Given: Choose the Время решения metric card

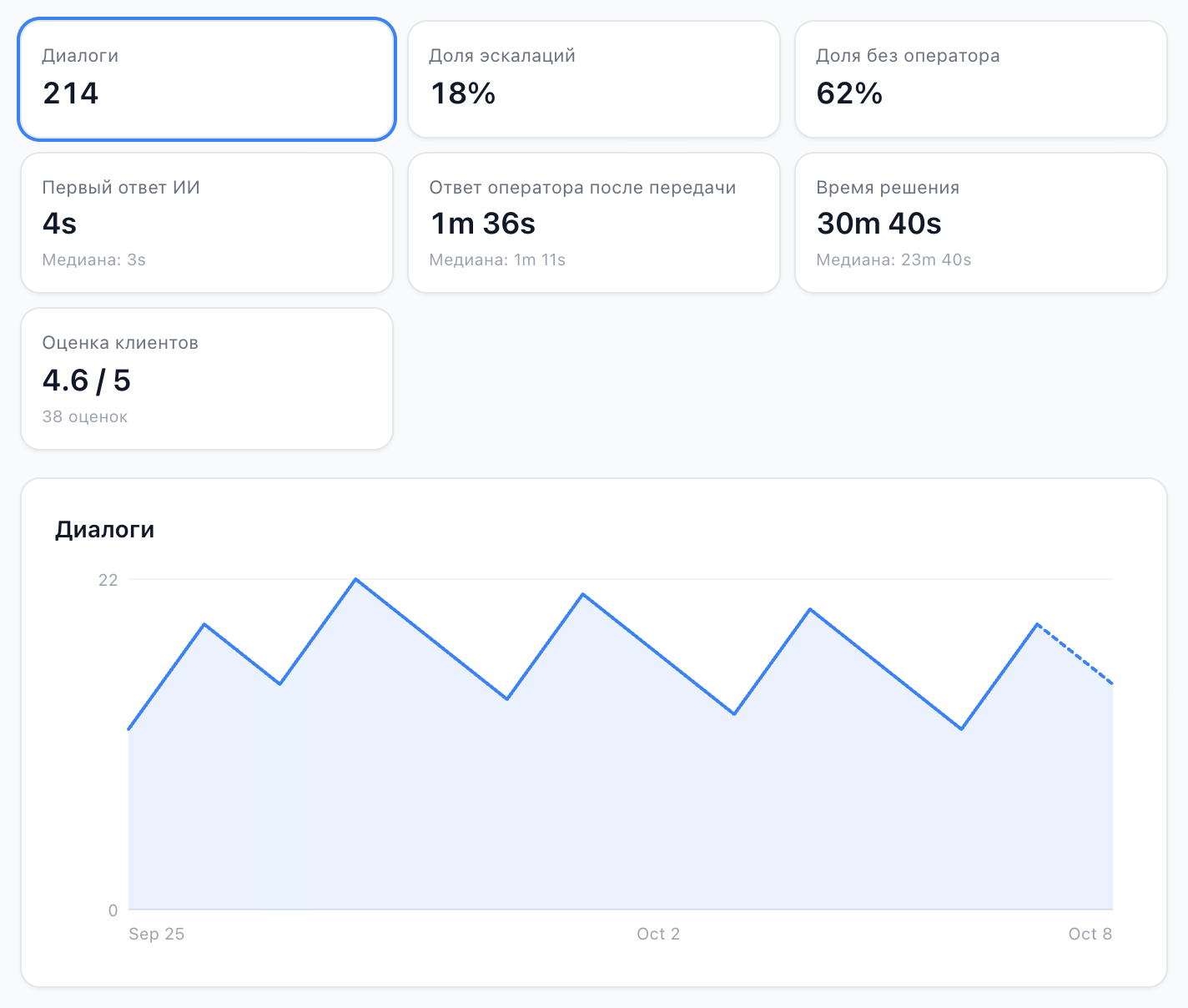Looking at the screenshot, I should 981,223.
